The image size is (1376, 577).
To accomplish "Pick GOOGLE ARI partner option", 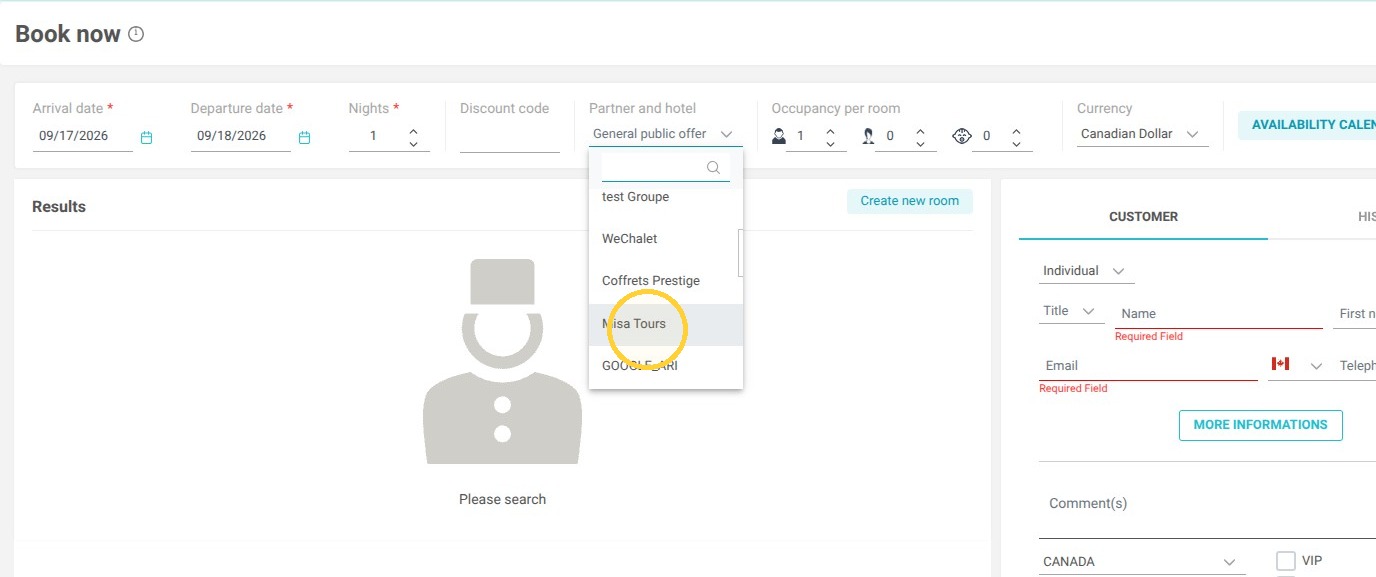I will point(666,366).
